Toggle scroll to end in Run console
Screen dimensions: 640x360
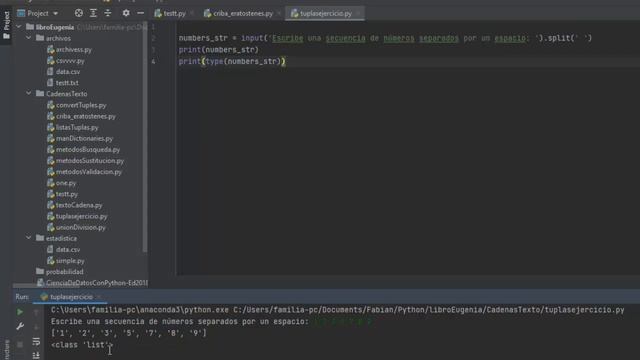[x=36, y=355]
